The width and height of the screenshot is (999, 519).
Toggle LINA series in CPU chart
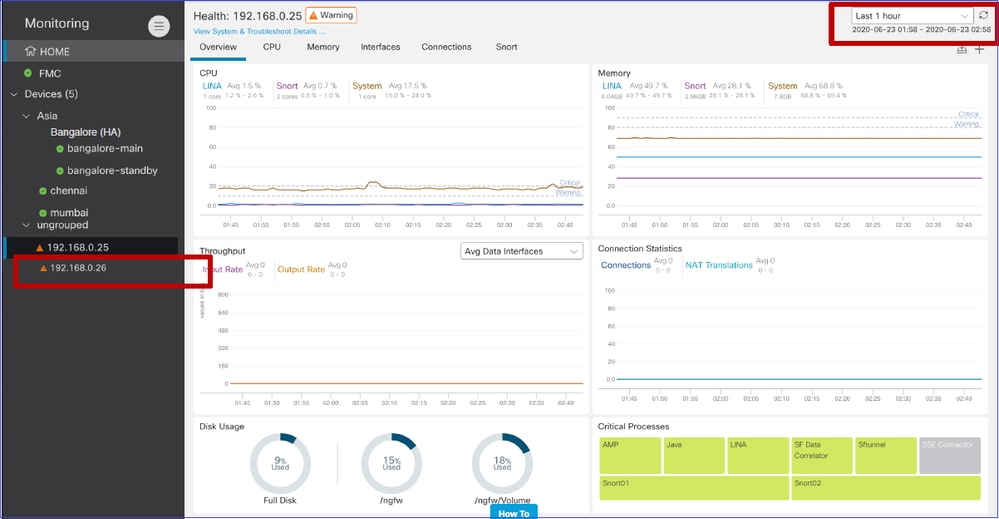point(212,86)
